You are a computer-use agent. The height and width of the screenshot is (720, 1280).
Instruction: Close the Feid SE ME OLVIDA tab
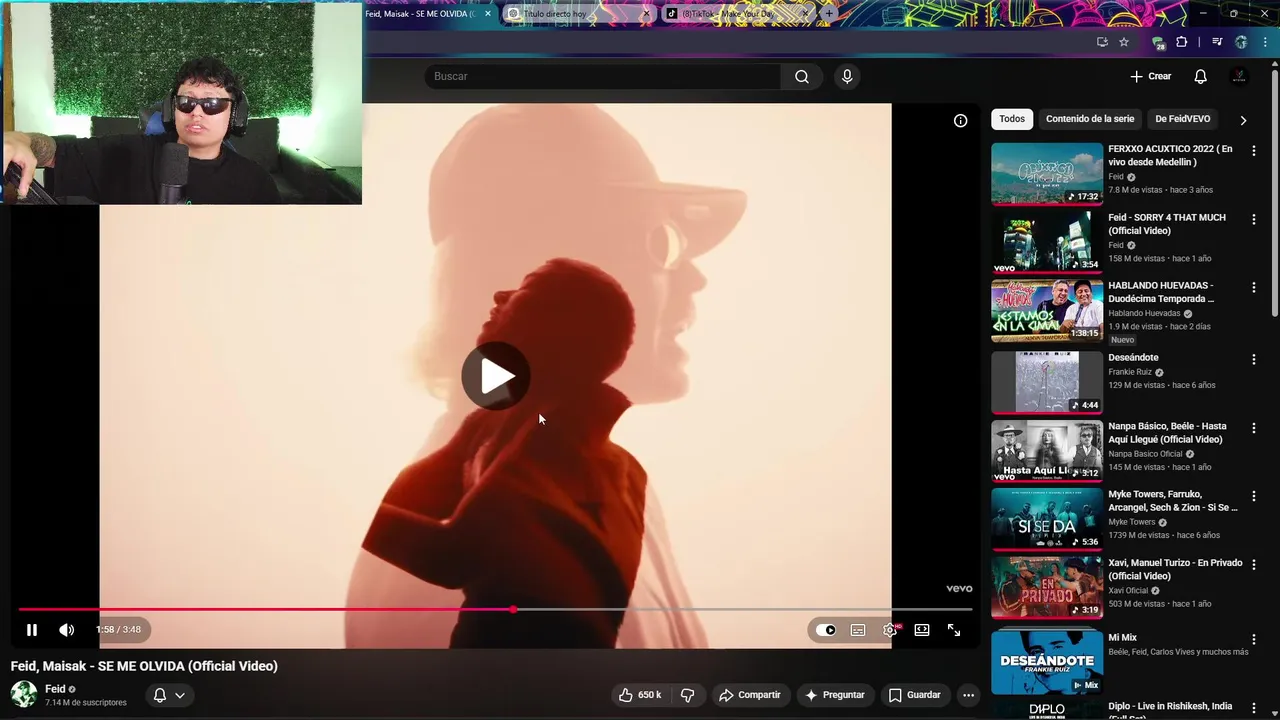pyautogui.click(x=488, y=14)
